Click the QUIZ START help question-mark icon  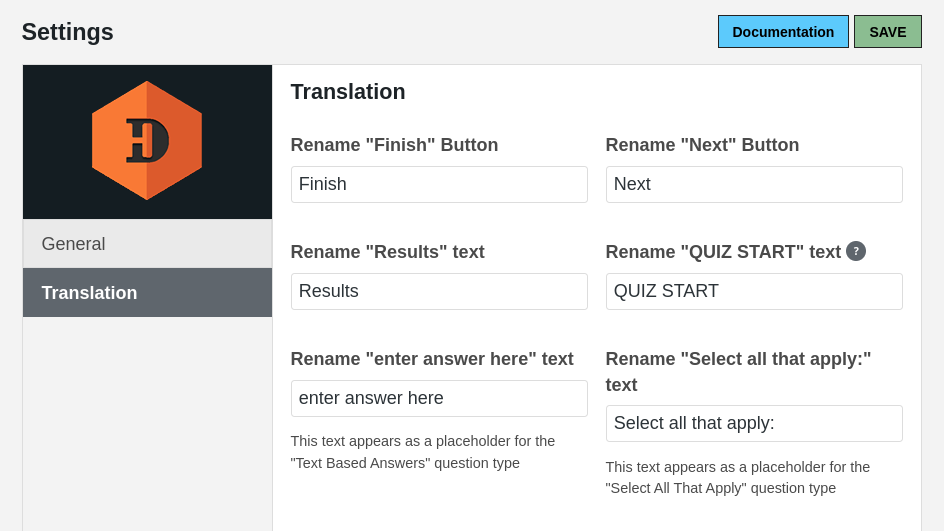tap(856, 251)
